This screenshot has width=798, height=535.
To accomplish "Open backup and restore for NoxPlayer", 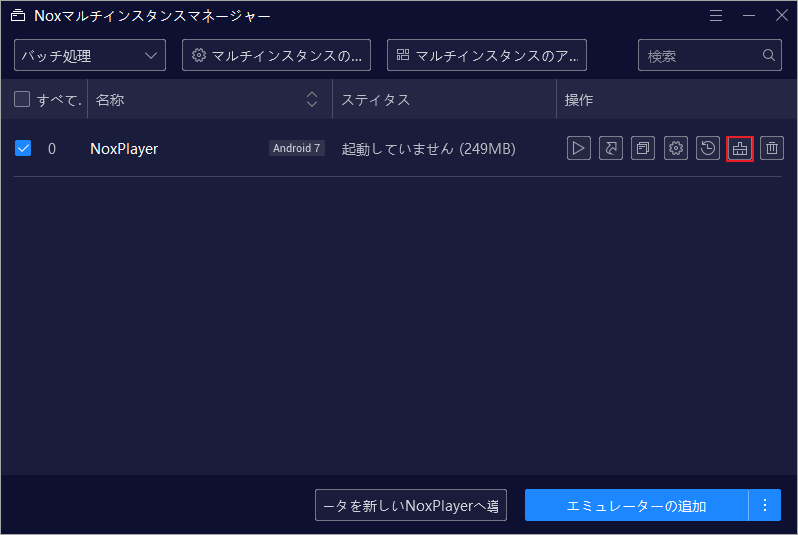I will (707, 148).
